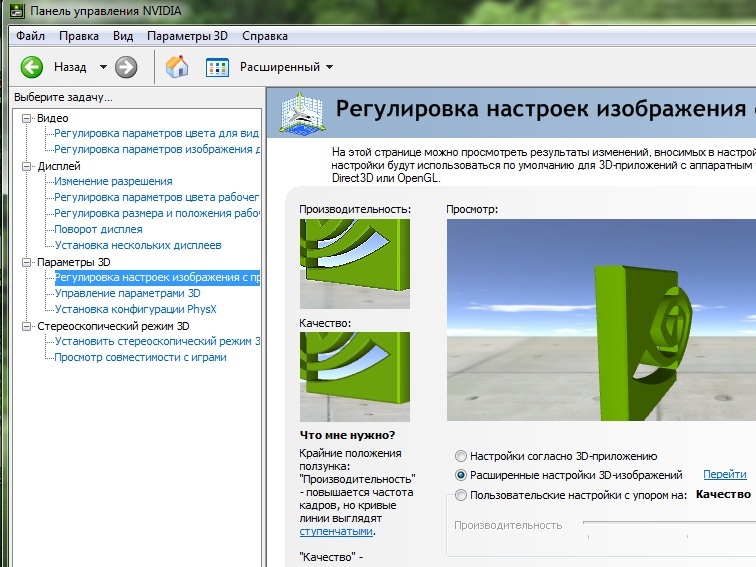
Task: Open the Файл menu
Action: point(30,36)
